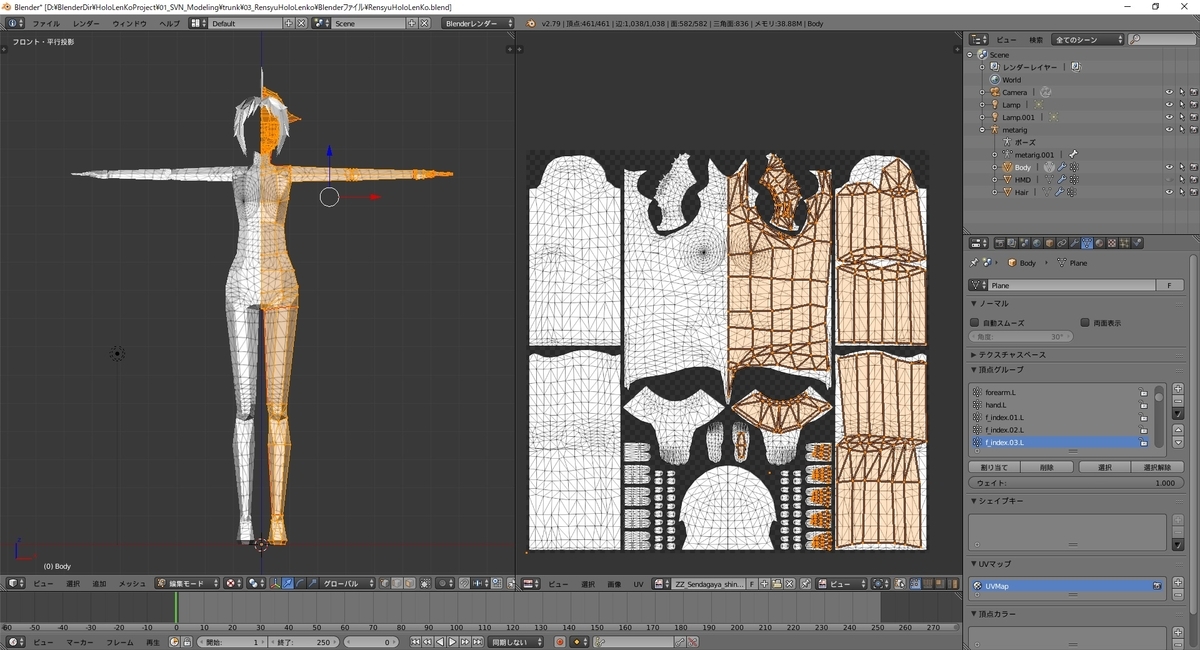Click the play animation button in timeline
This screenshot has height=650, width=1200.
coord(452,642)
